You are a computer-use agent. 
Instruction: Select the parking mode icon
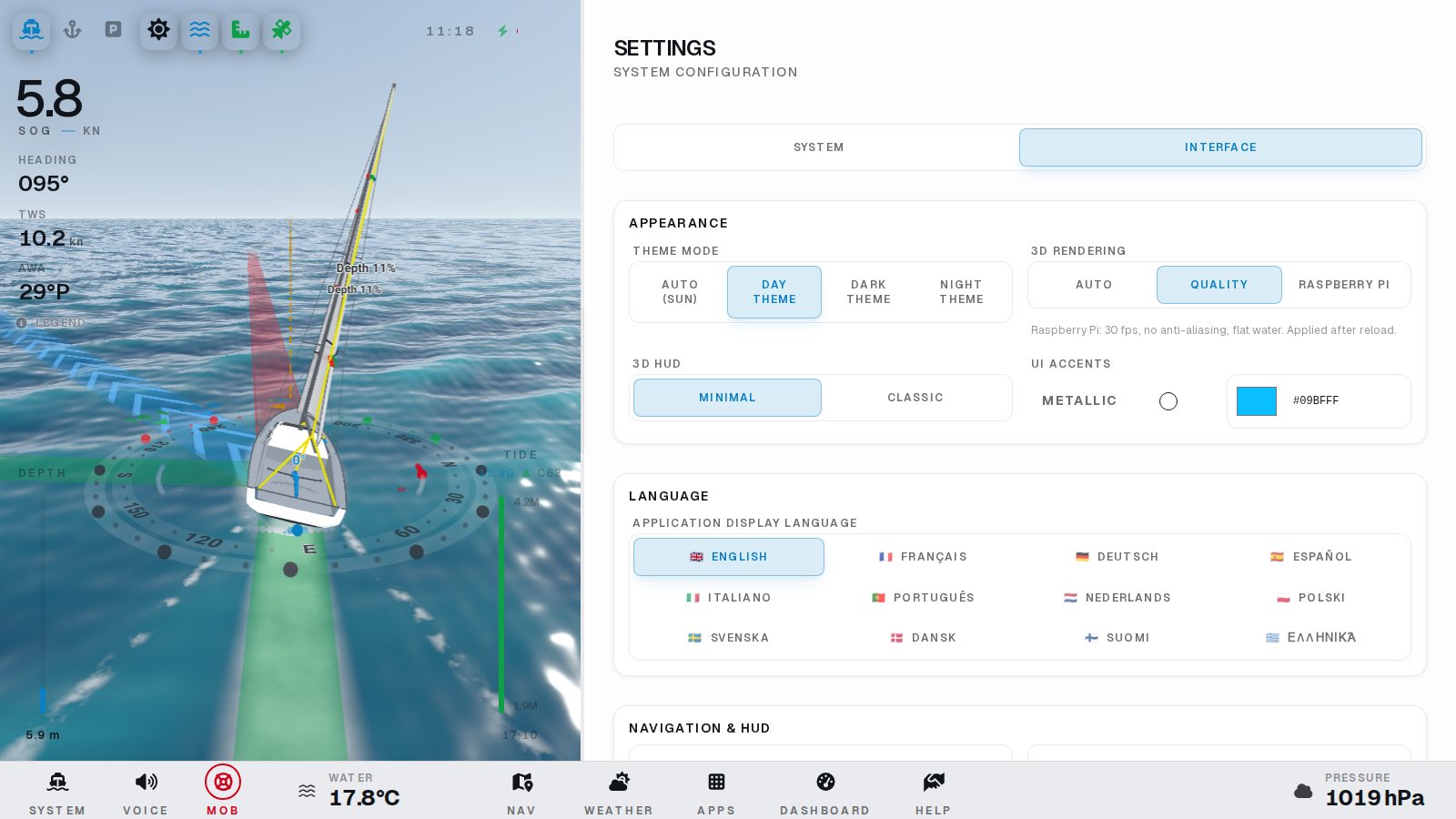113,30
